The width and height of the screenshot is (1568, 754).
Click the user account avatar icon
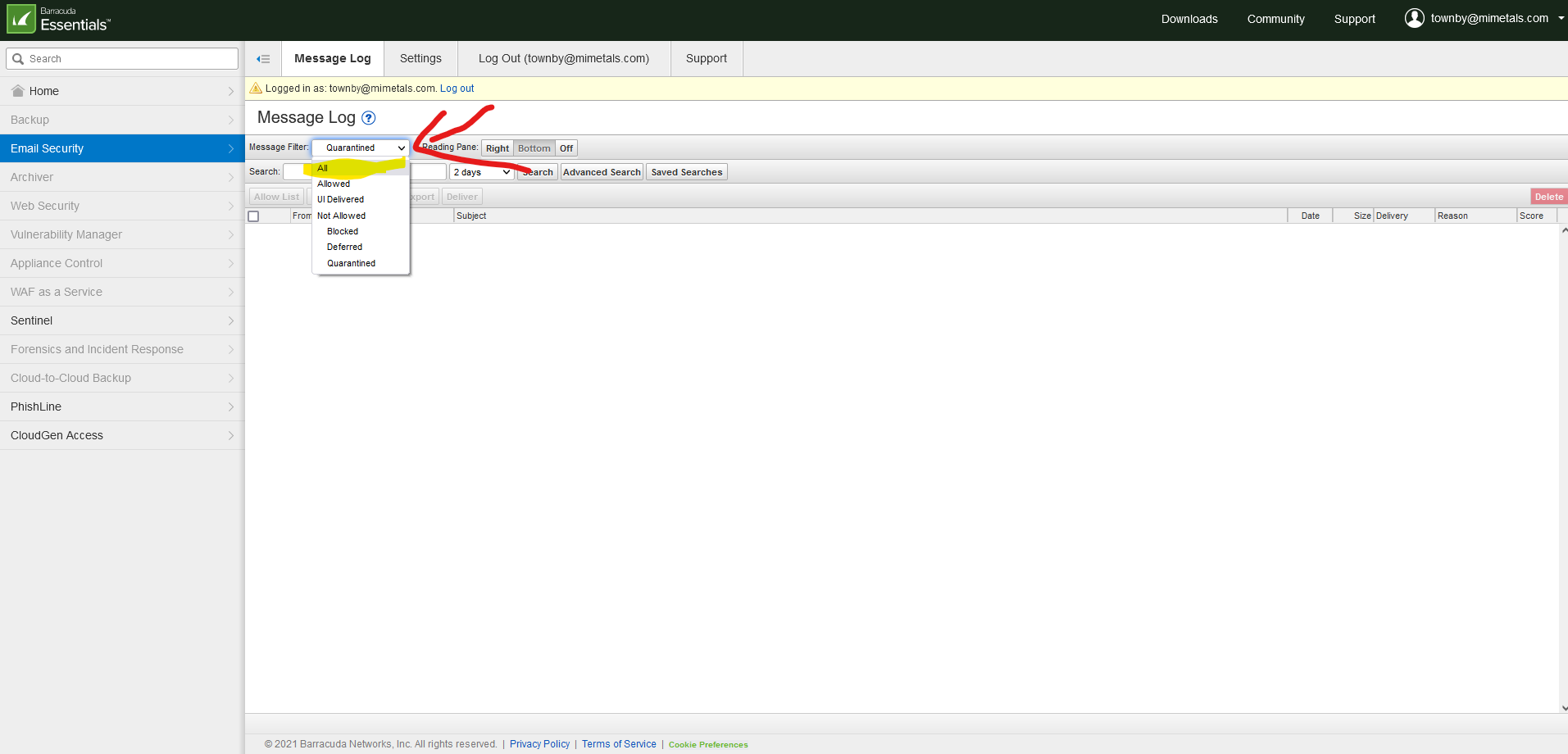click(x=1414, y=18)
